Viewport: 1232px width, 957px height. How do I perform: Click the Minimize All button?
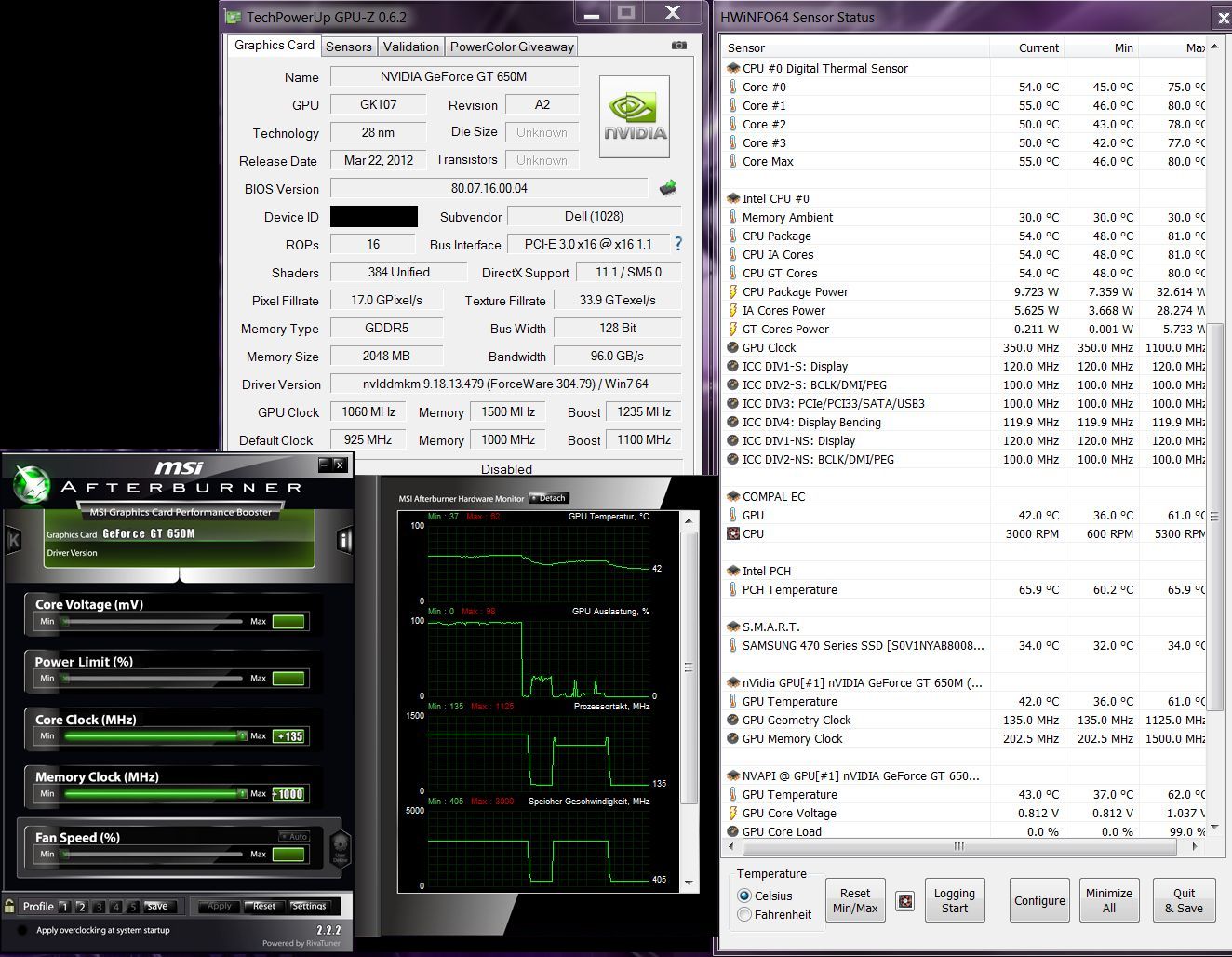(1109, 900)
